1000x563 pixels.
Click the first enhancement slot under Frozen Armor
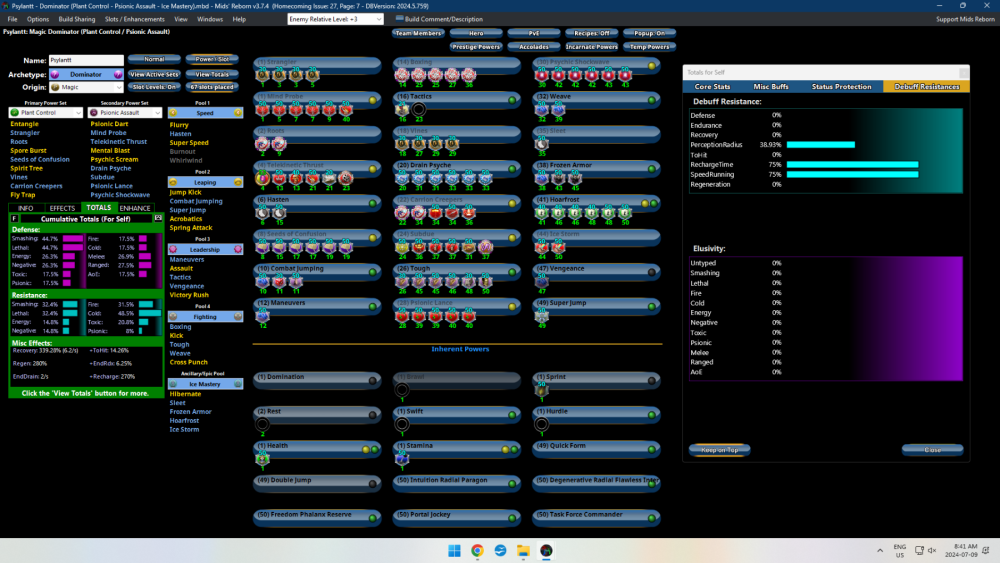click(x=541, y=178)
